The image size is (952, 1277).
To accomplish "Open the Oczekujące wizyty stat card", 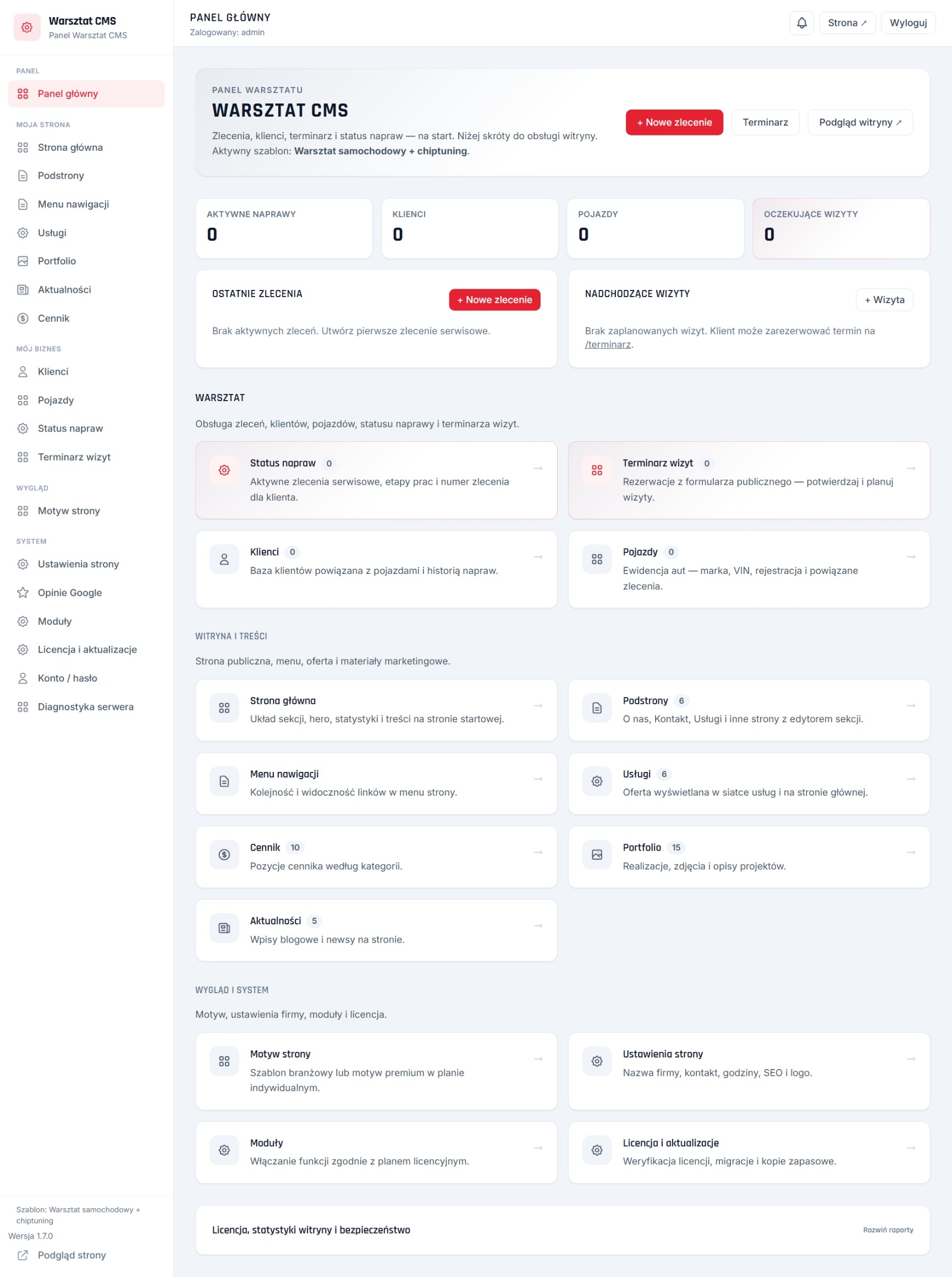I will [x=841, y=229].
